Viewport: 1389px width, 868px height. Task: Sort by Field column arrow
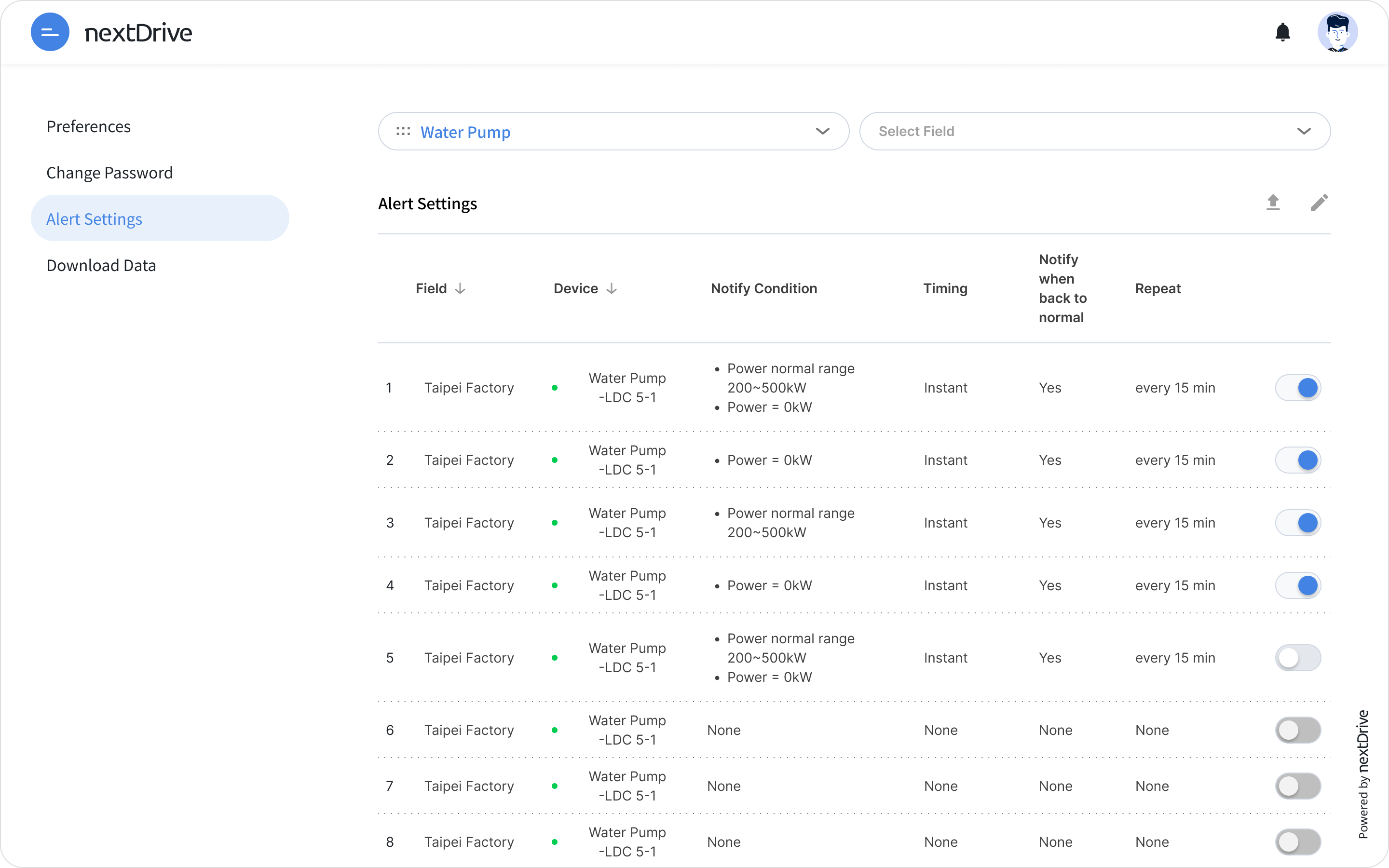coord(460,289)
